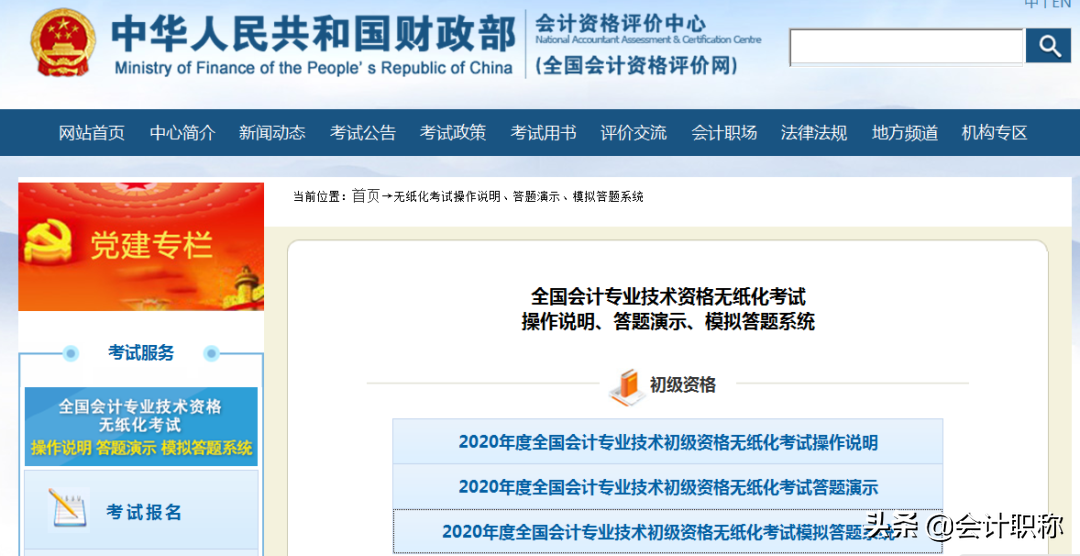The width and height of the screenshot is (1080, 556).
Task: Click the 会计资格评价中心 header text
Action: coord(621,23)
